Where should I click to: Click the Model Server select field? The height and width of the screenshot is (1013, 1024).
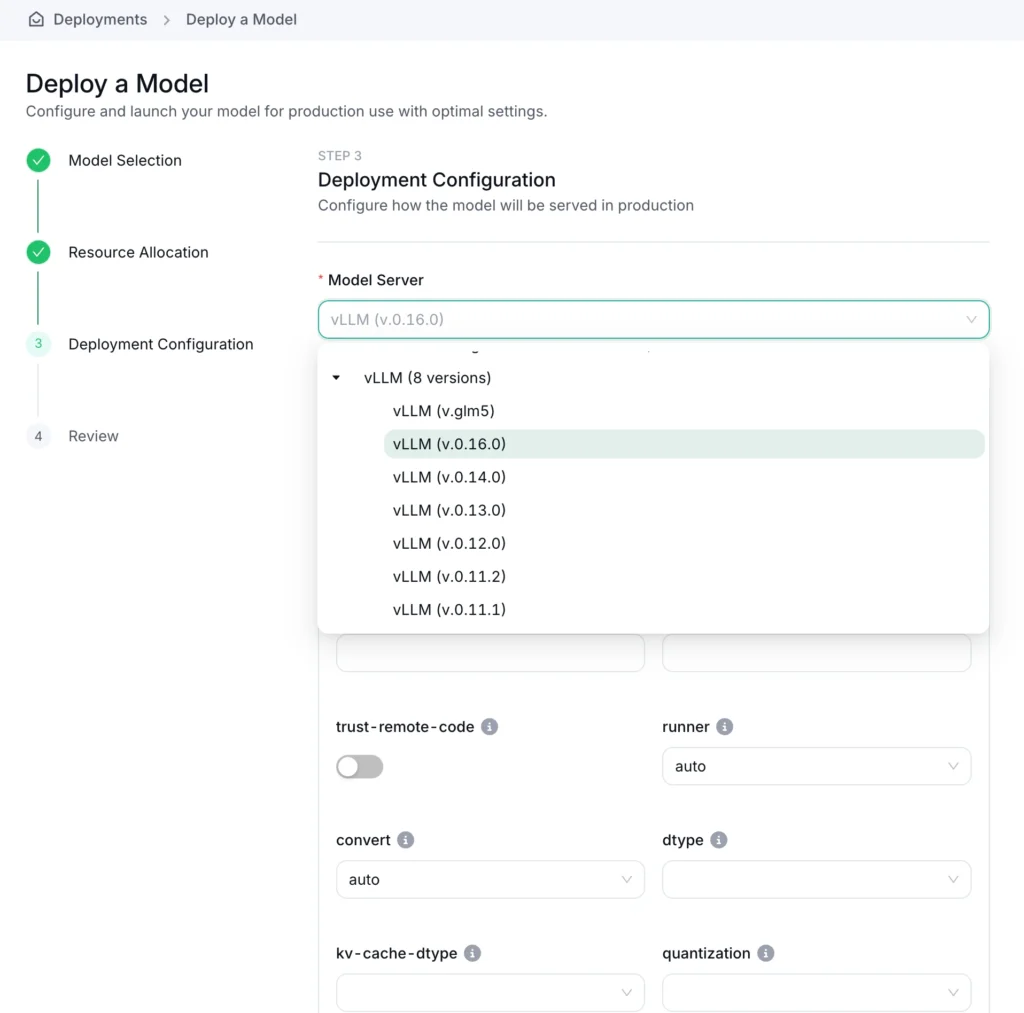click(652, 320)
